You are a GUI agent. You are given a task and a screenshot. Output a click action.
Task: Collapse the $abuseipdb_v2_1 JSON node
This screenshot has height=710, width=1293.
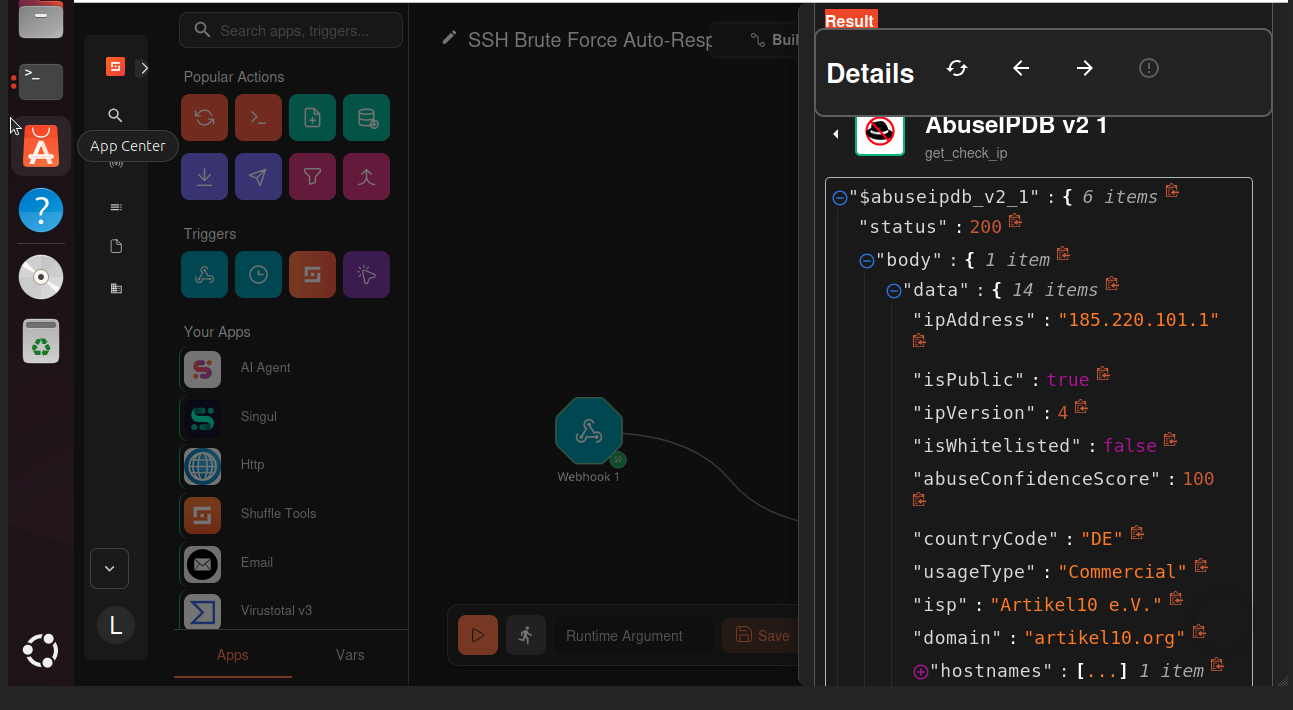840,198
